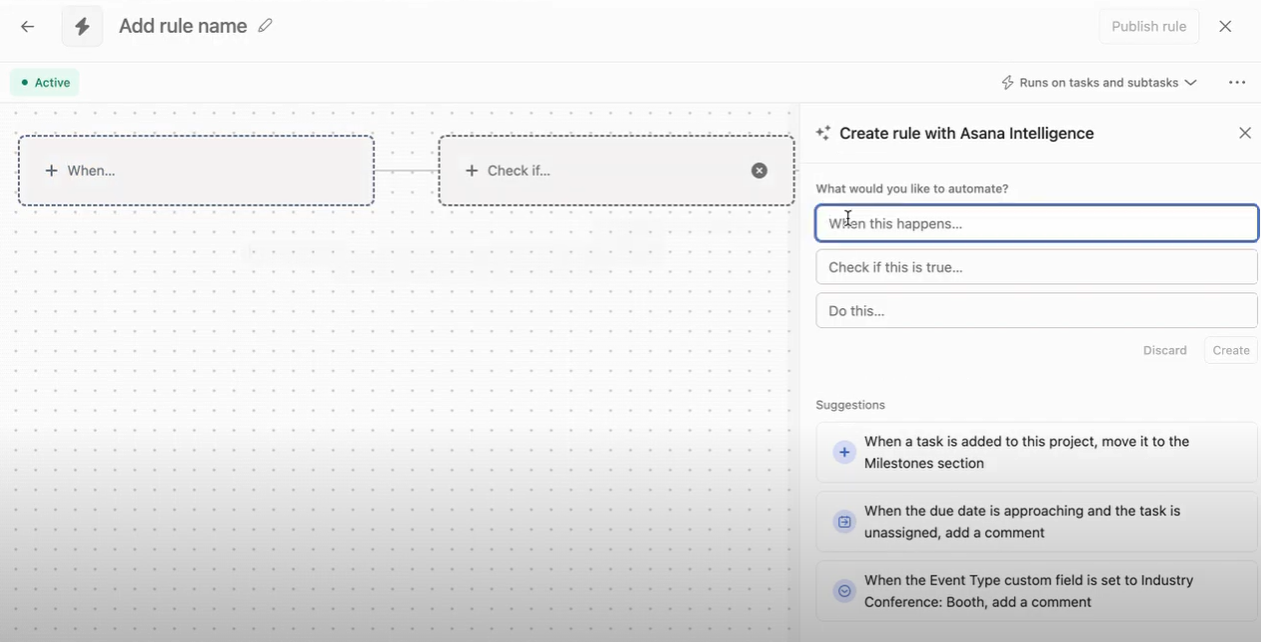Click the Discard button
This screenshot has height=642, width=1261.
[1165, 350]
